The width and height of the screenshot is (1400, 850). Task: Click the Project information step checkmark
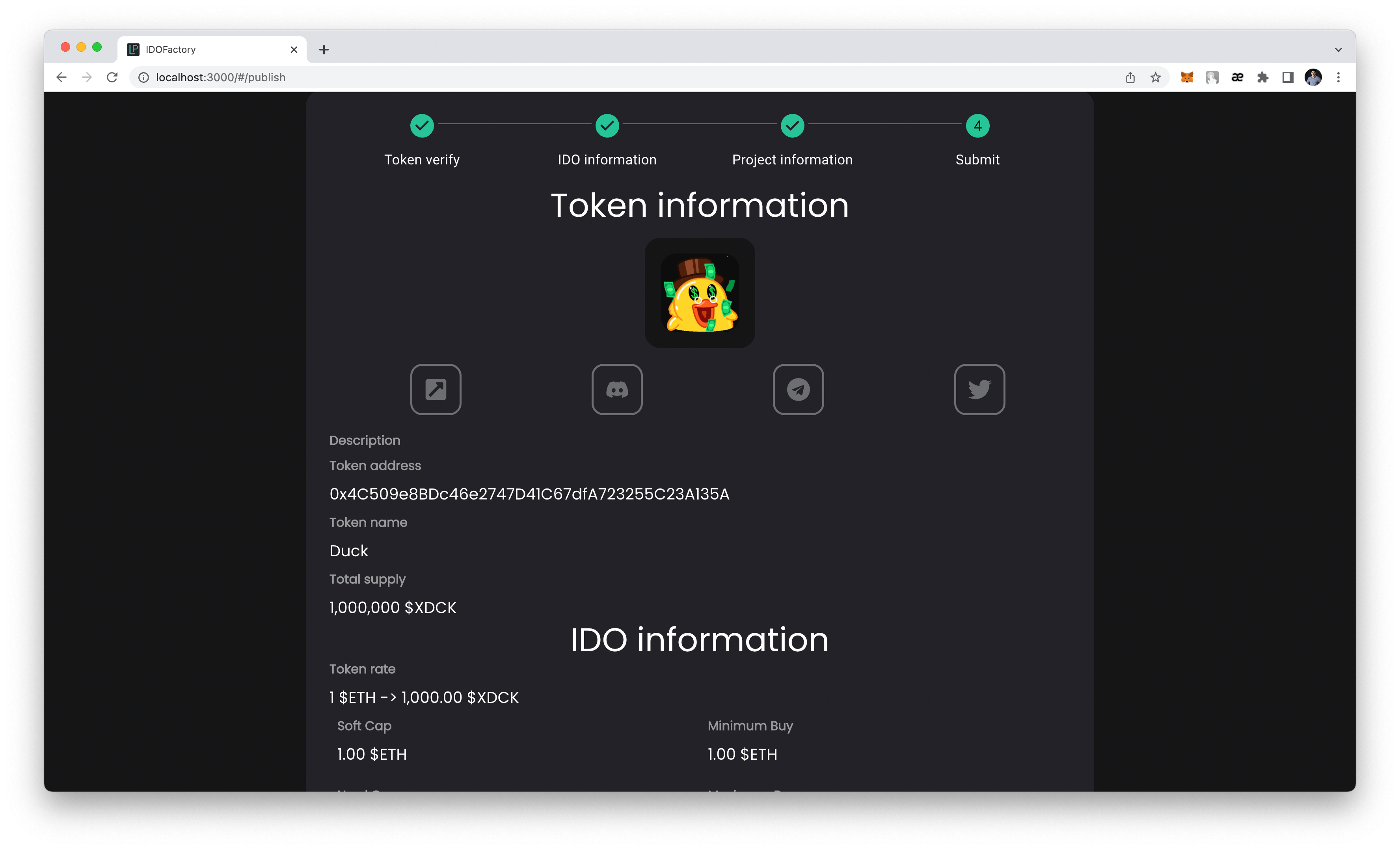click(x=793, y=125)
